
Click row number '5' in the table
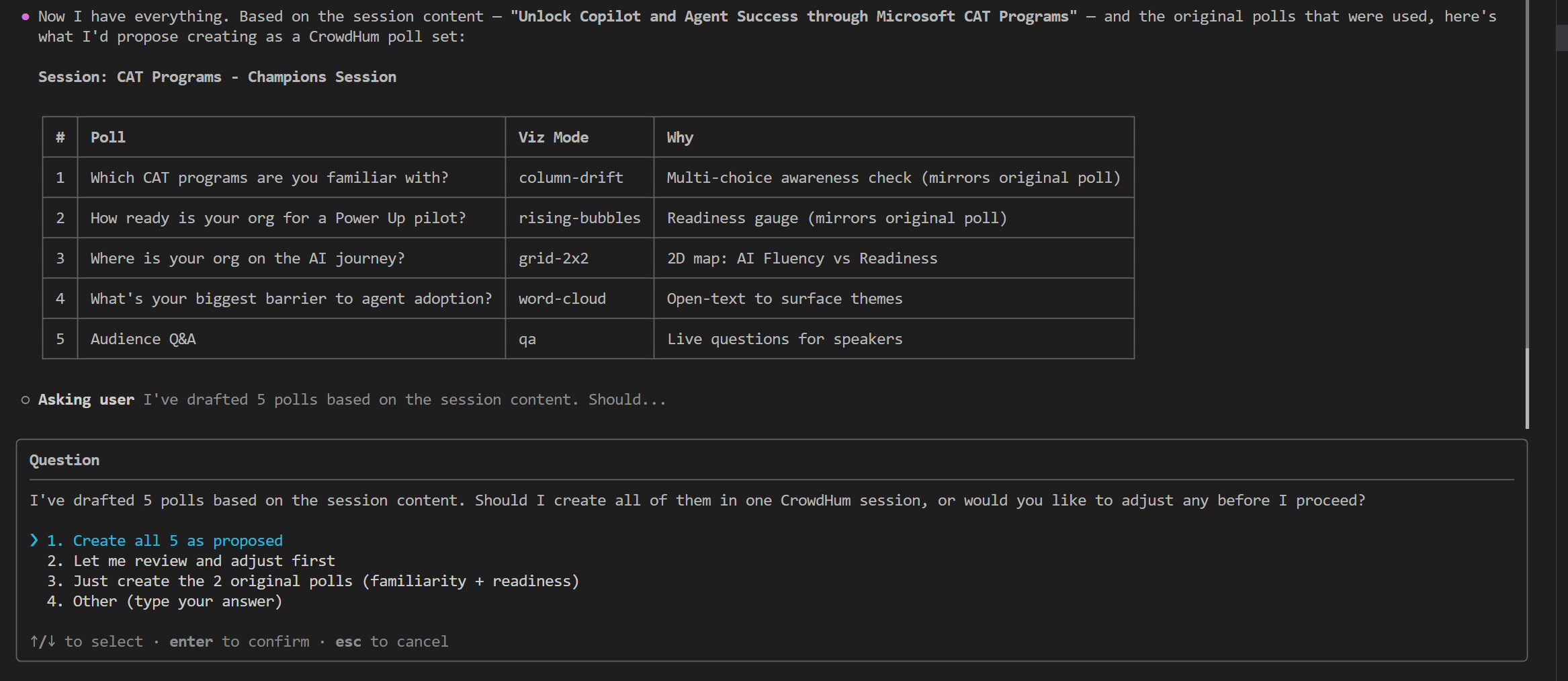[x=60, y=339]
